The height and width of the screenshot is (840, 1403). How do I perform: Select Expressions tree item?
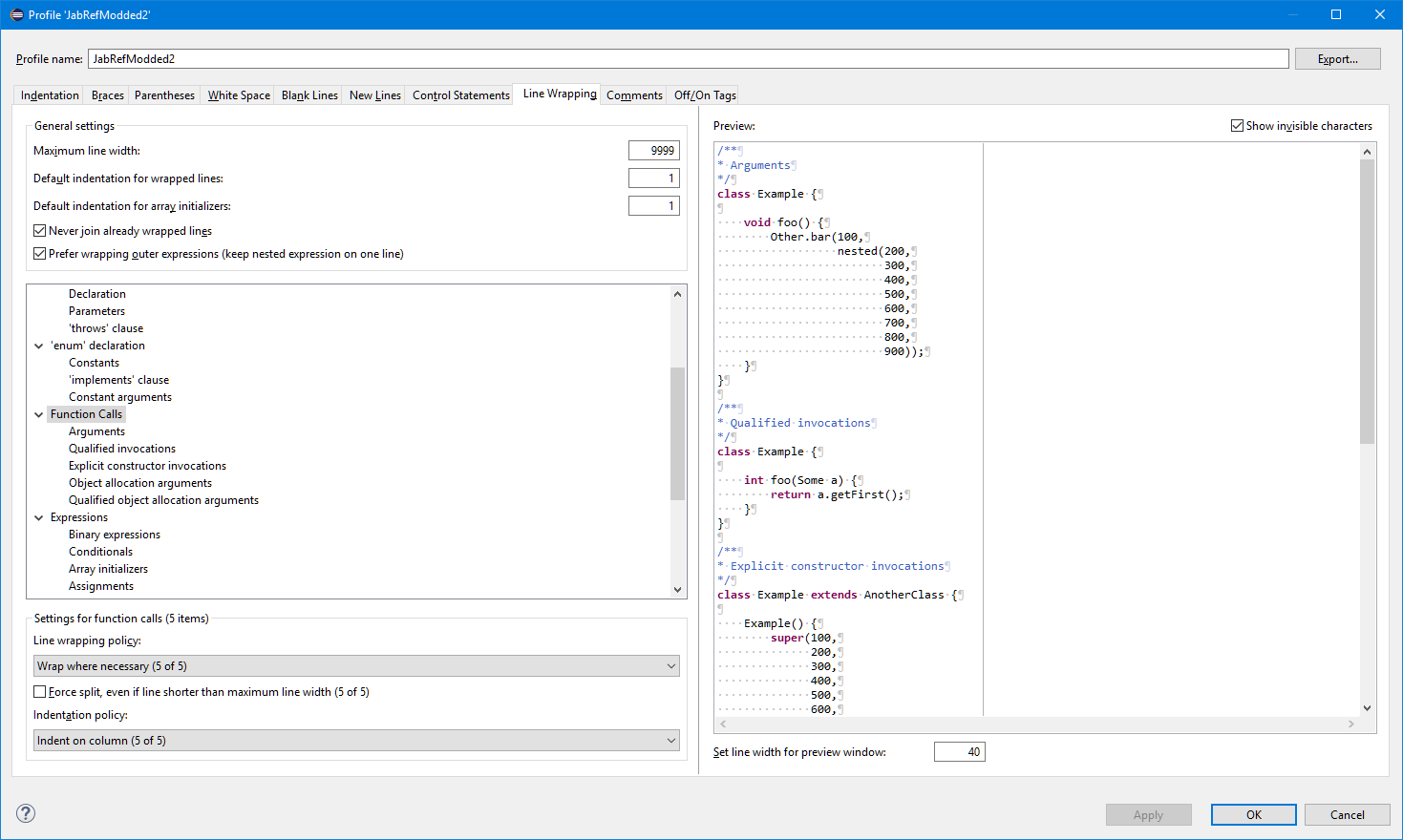[79, 517]
